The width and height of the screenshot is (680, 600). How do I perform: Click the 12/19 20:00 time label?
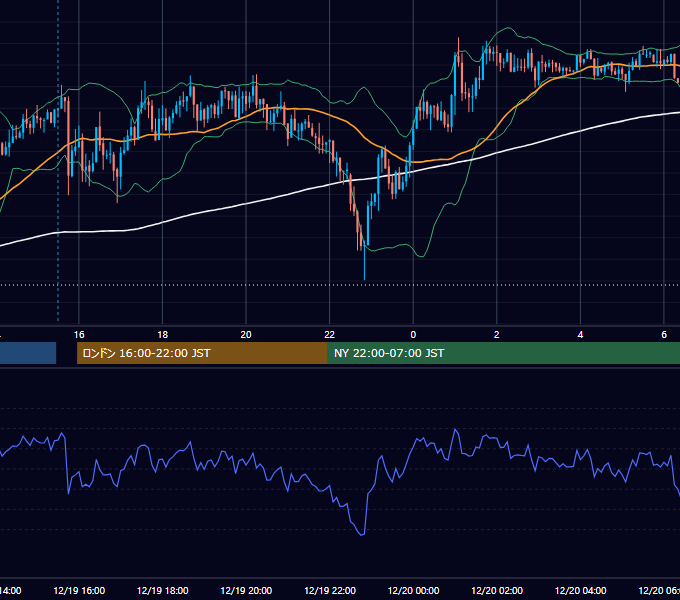click(246, 590)
